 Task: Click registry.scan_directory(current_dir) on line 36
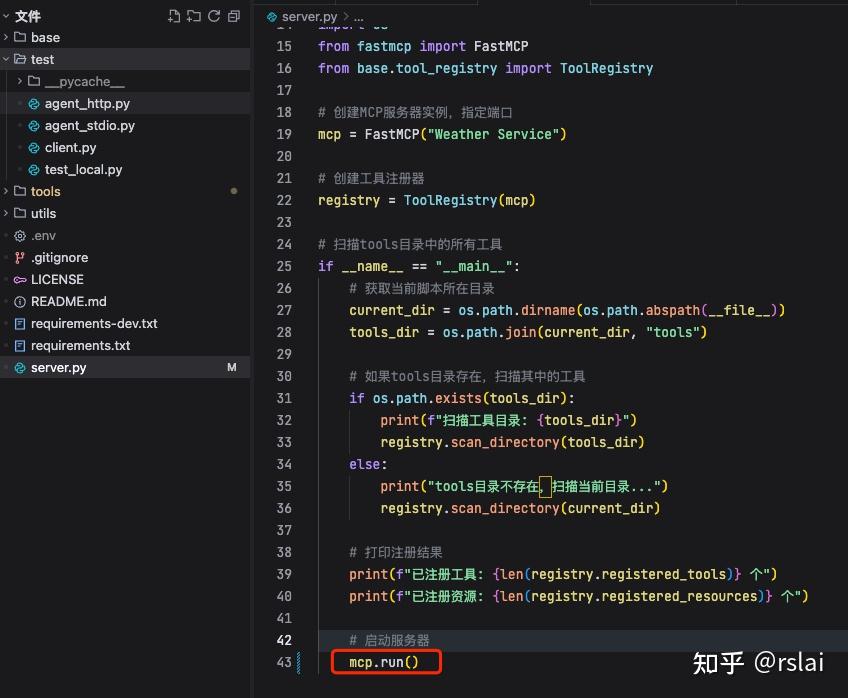(x=520, y=508)
